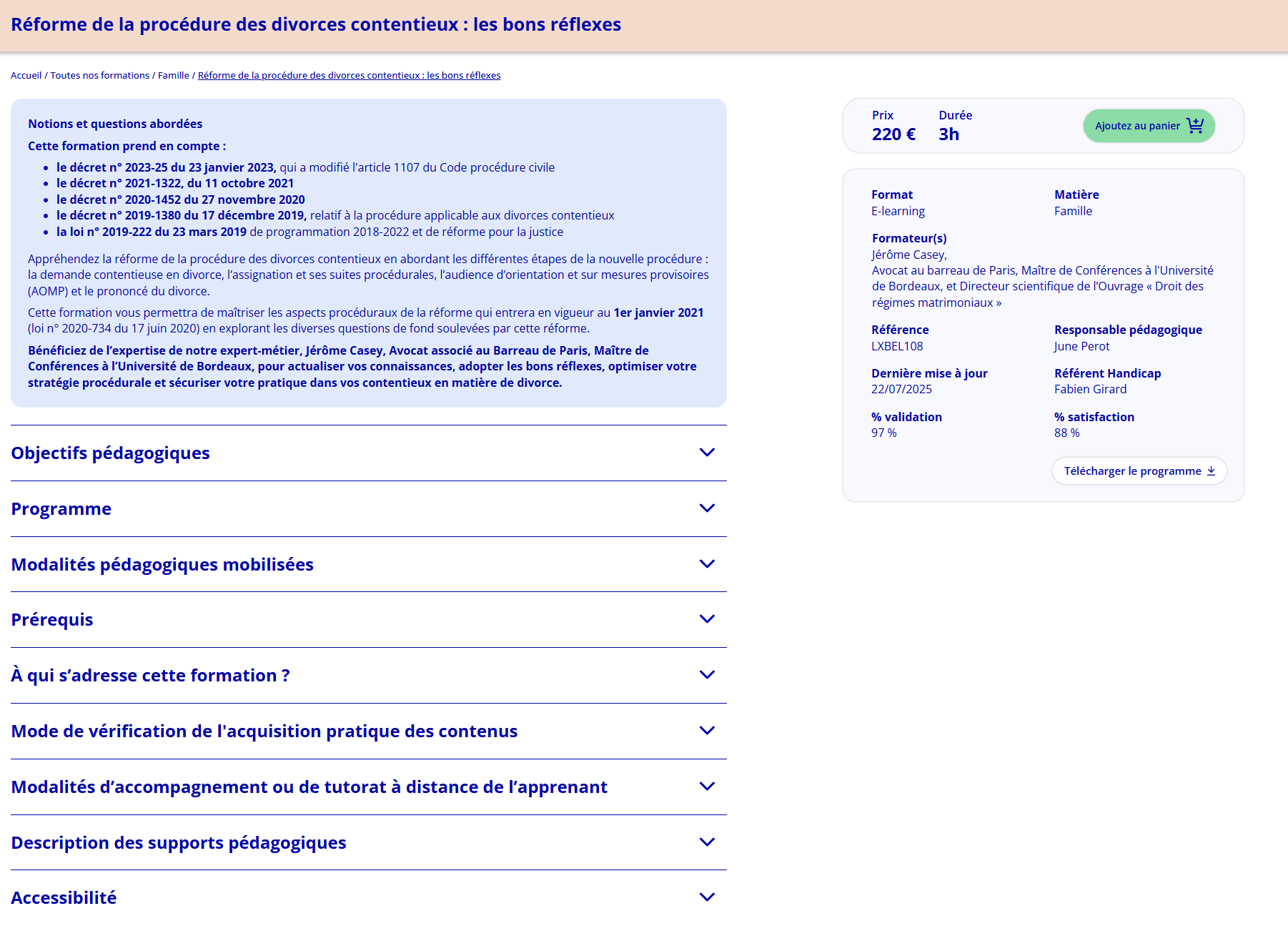Click the Accessibilité chevron arrow
The width and height of the screenshot is (1288, 936).
(x=706, y=897)
